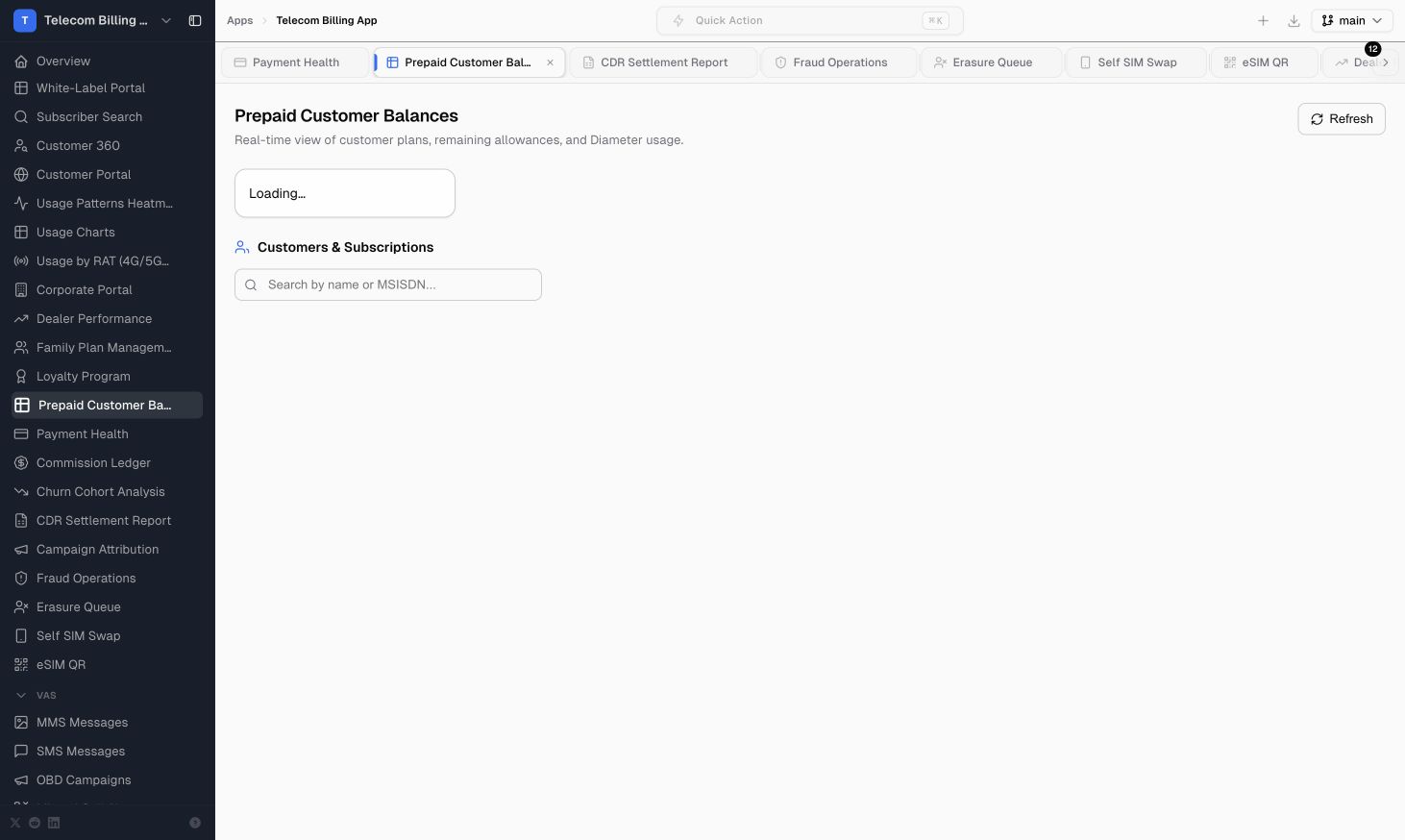1405x840 pixels.
Task: Click the round button at sidebar bottom right
Action: tap(195, 823)
